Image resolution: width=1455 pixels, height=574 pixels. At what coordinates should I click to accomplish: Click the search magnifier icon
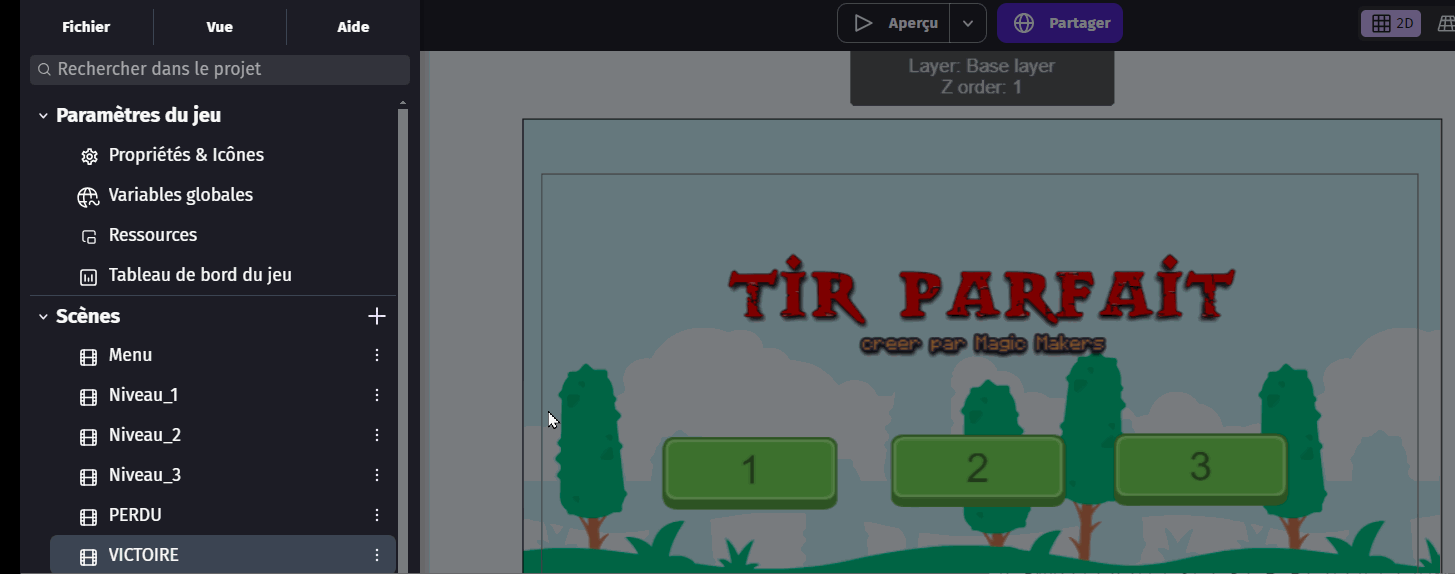pyautogui.click(x=45, y=70)
